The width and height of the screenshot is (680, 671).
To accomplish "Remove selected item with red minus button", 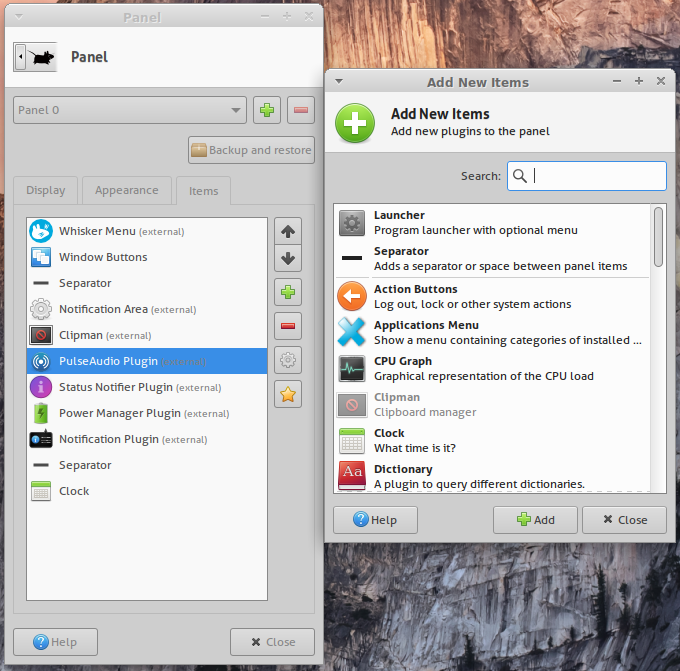I will tap(288, 326).
